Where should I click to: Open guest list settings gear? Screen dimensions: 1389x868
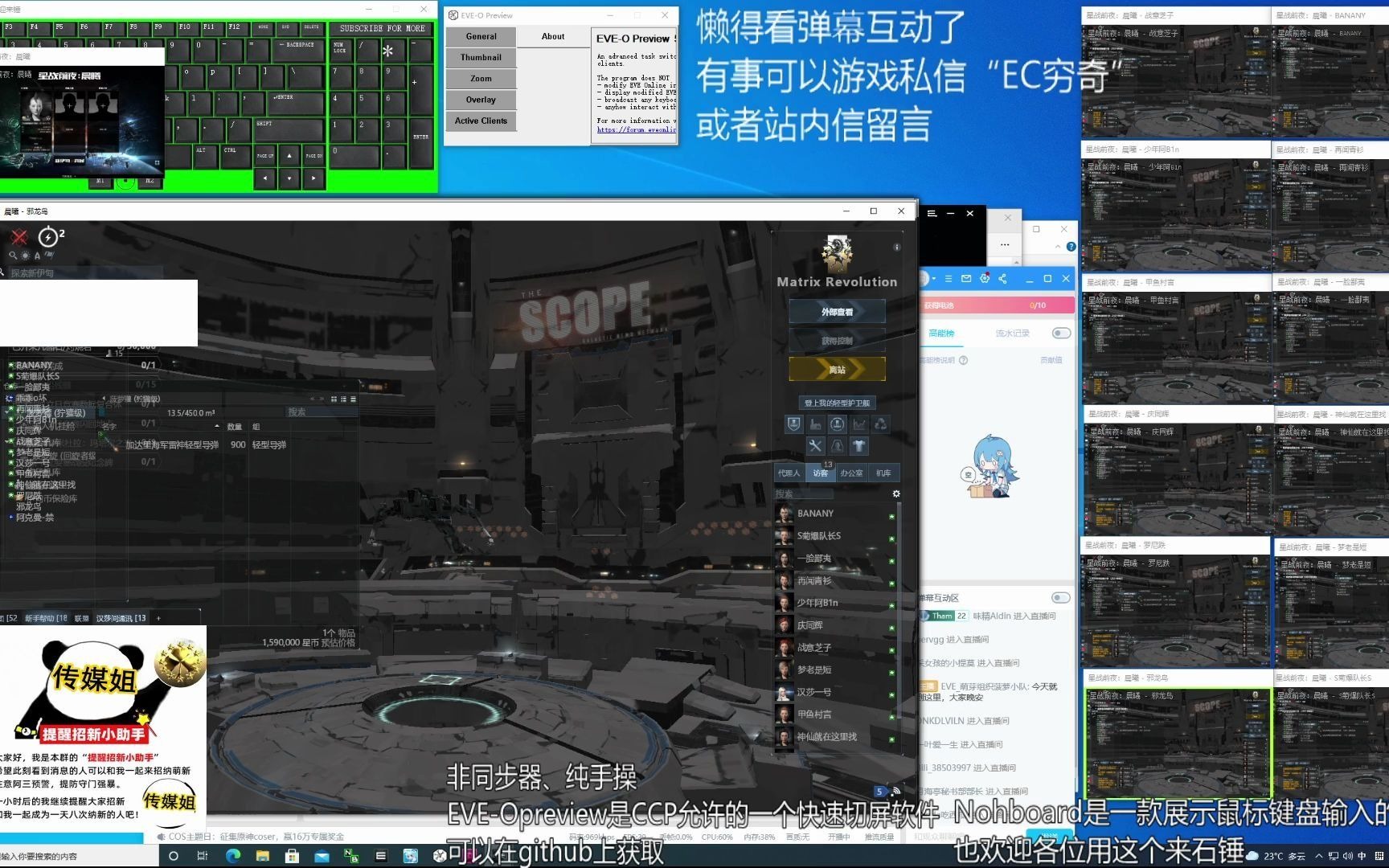tap(896, 493)
